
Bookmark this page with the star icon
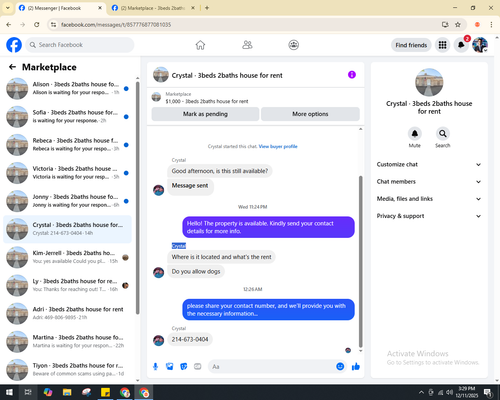click(458, 25)
